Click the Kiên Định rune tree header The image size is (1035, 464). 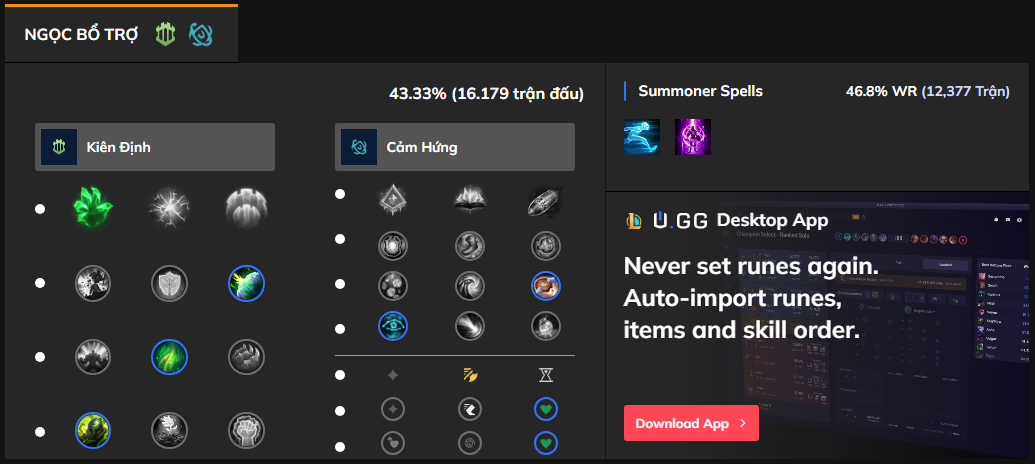click(155, 147)
